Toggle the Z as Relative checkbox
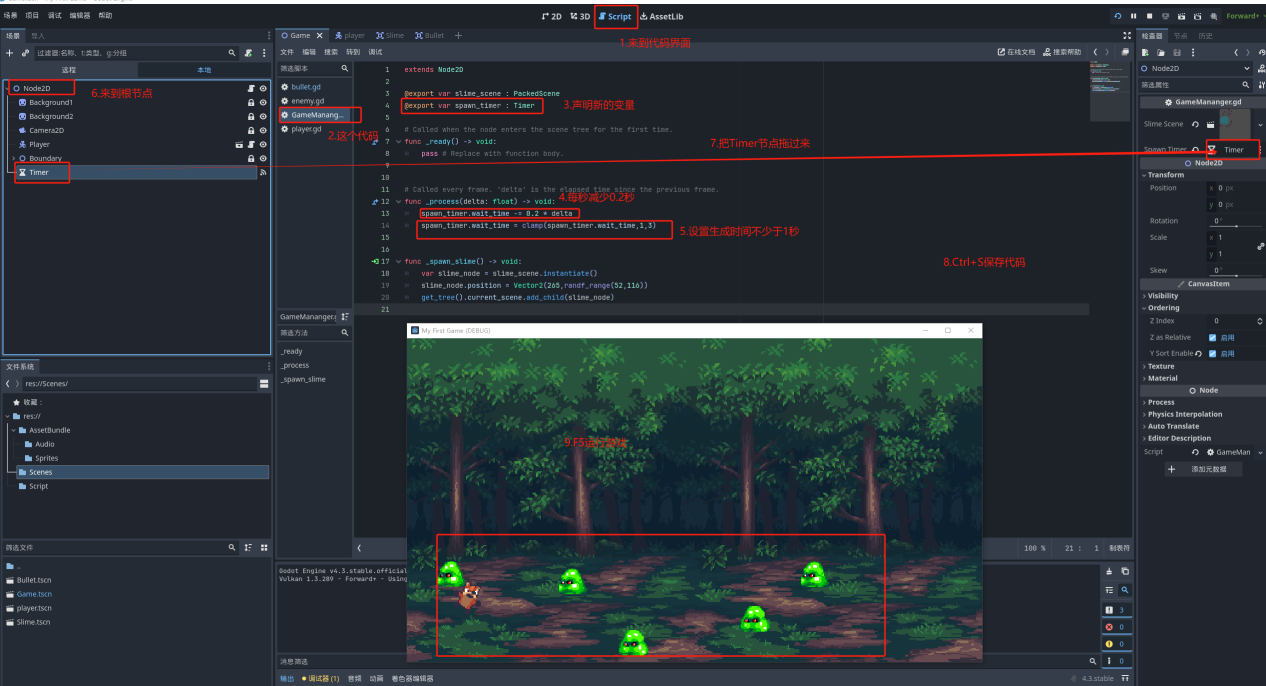 (1213, 337)
